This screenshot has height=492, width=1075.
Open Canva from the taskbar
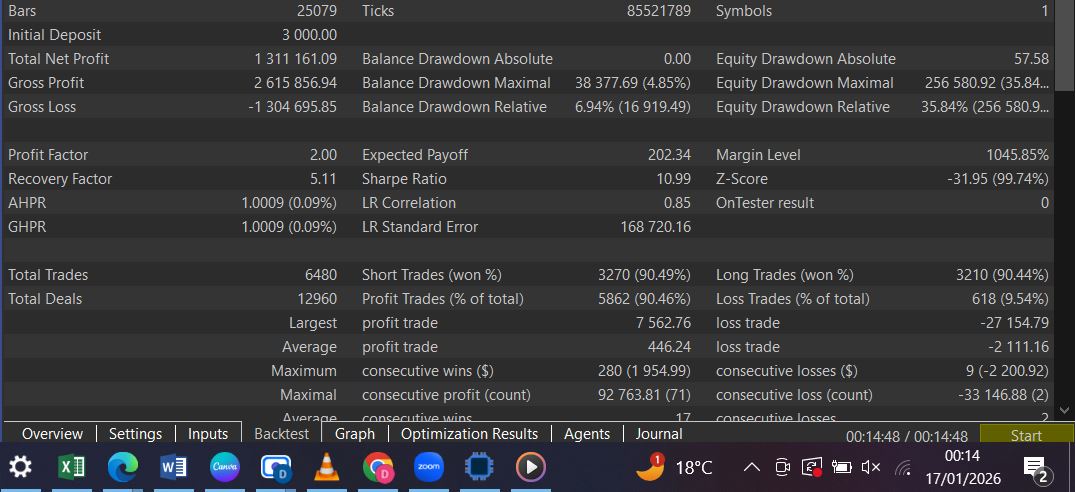coord(225,467)
